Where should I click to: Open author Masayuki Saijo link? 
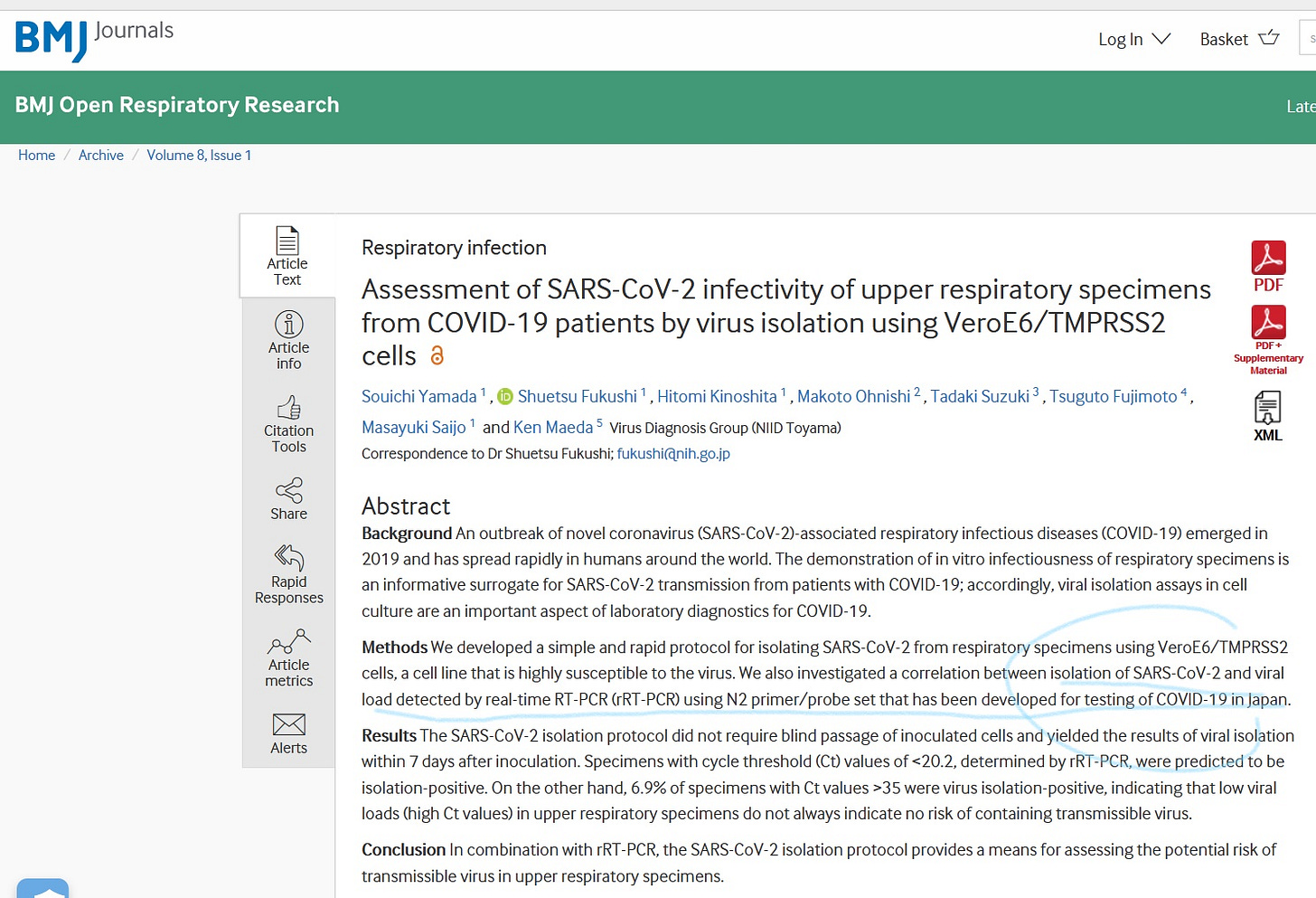[x=414, y=427]
